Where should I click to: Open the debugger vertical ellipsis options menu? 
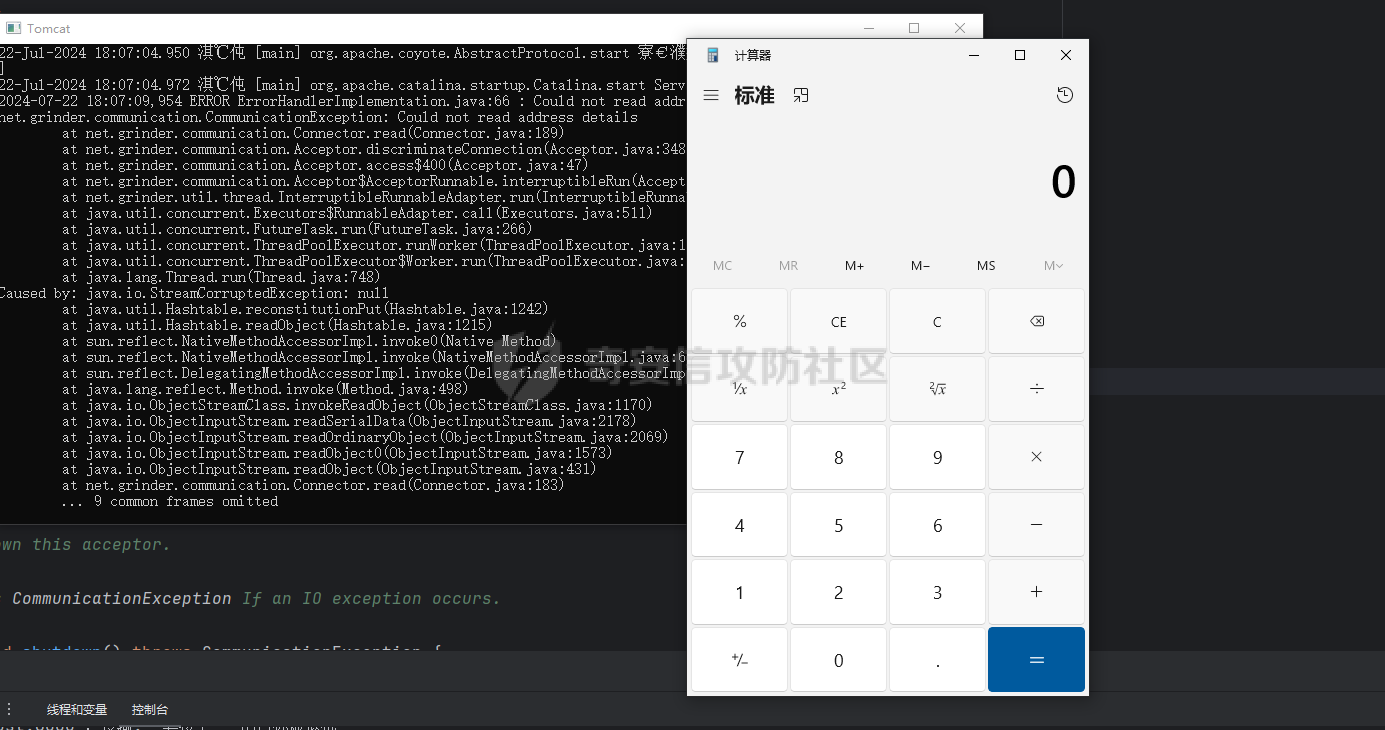pos(9,709)
